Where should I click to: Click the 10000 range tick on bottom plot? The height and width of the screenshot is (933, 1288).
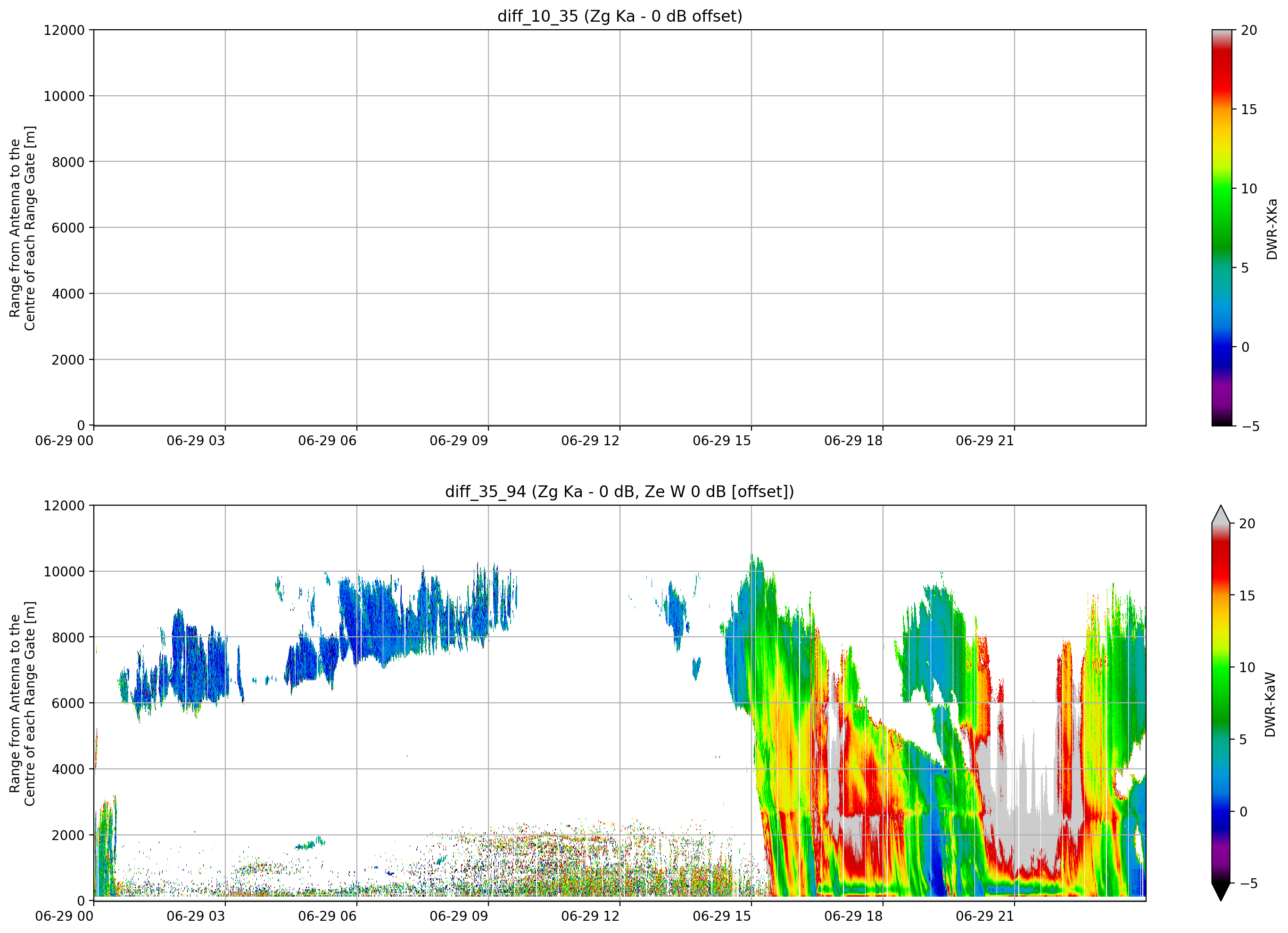pyautogui.click(x=64, y=572)
